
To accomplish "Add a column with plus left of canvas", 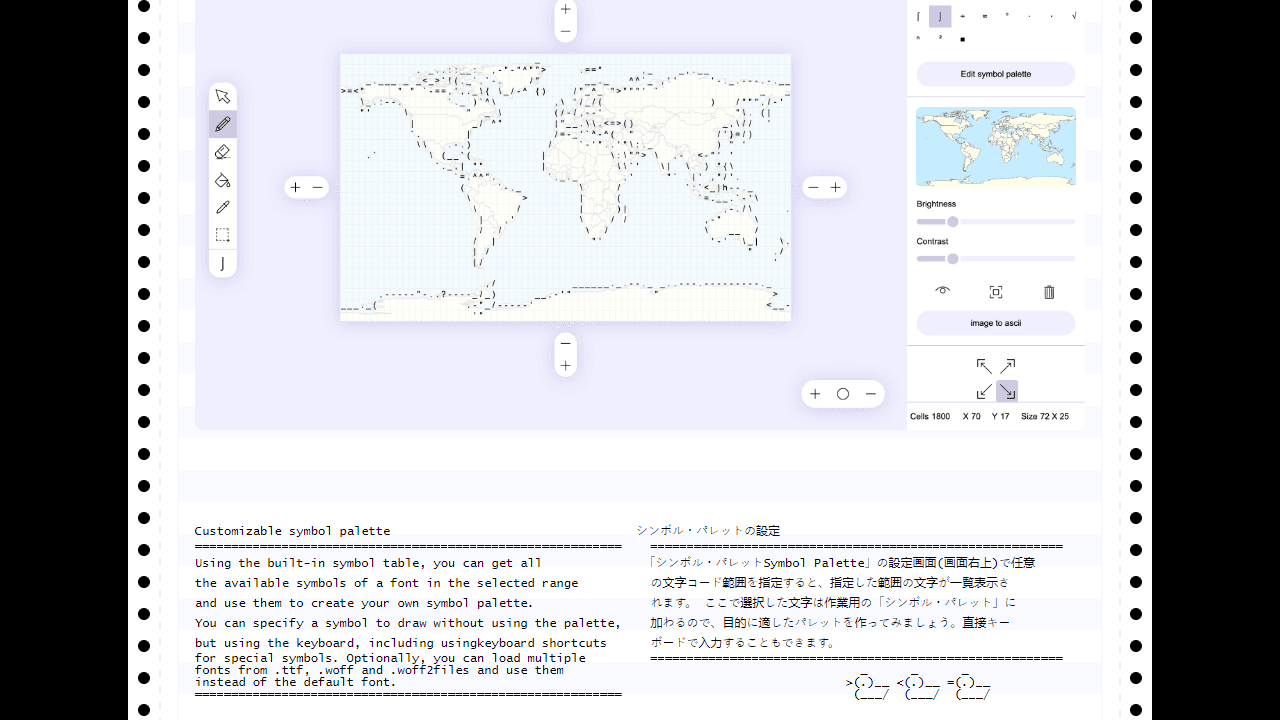I will [295, 187].
